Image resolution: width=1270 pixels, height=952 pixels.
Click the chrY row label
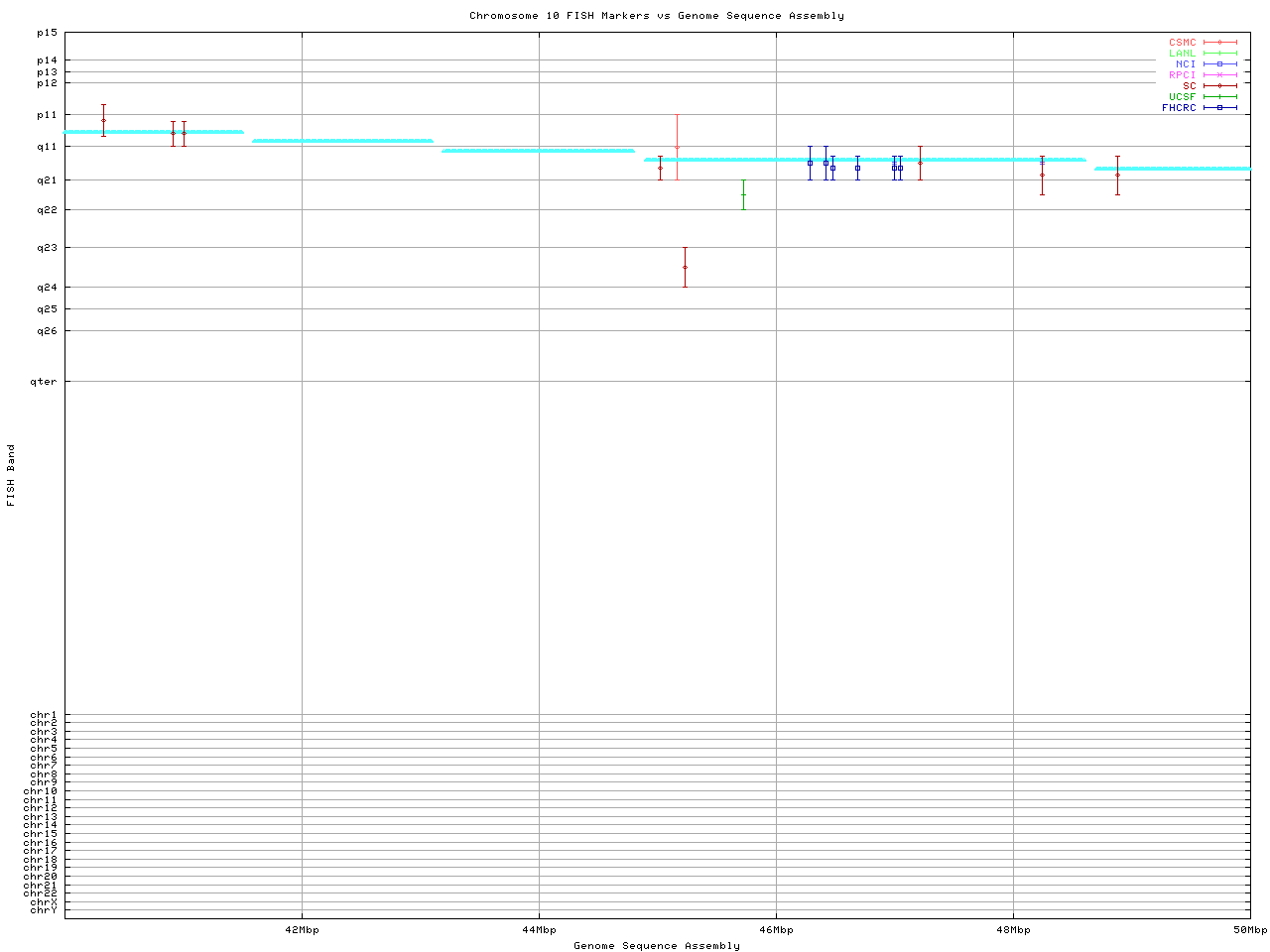44,910
